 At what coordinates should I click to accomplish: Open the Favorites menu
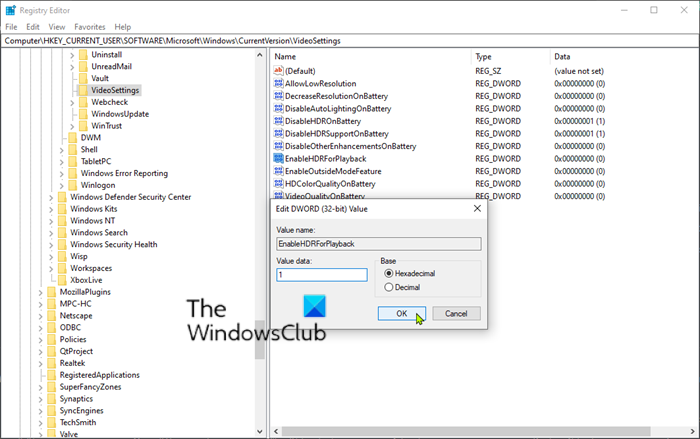(90, 27)
